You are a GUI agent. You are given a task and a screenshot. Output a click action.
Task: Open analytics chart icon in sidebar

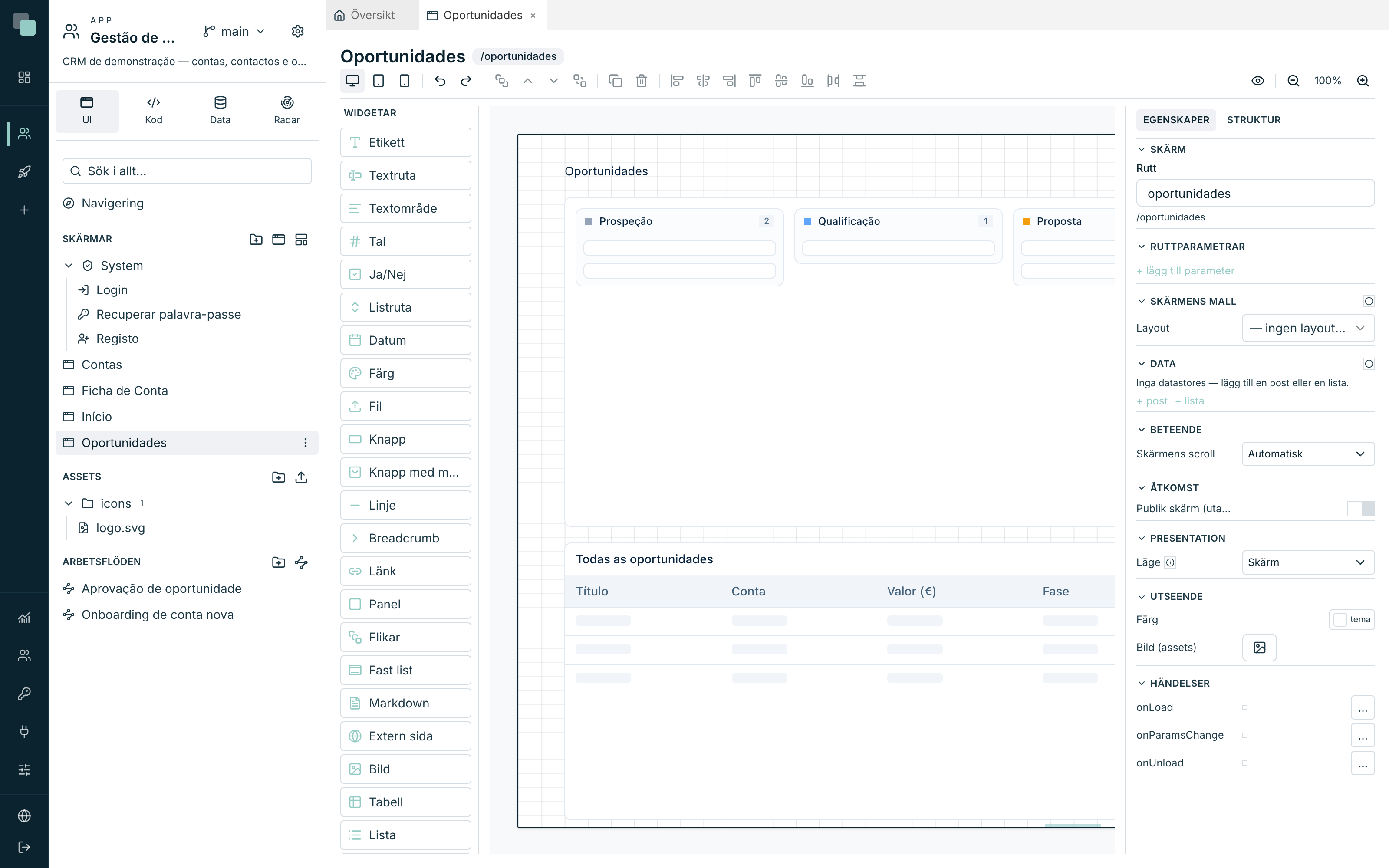coord(24,617)
